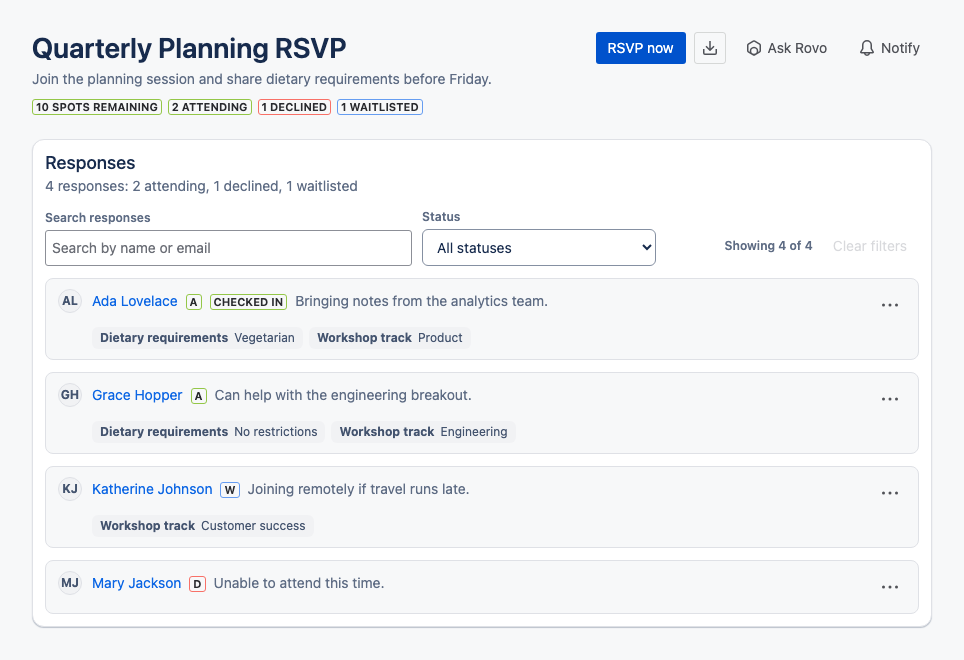The width and height of the screenshot is (964, 660).
Task: Open more actions for Katherine Johnson
Action: click(x=890, y=493)
